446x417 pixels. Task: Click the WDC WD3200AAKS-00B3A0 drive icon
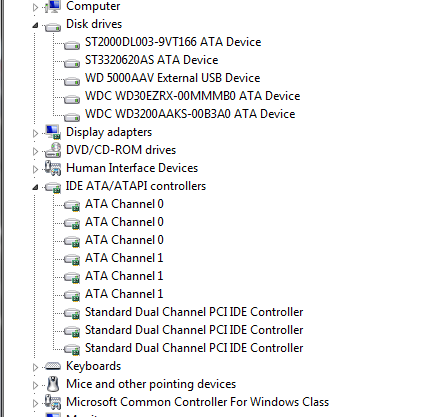[72, 116]
